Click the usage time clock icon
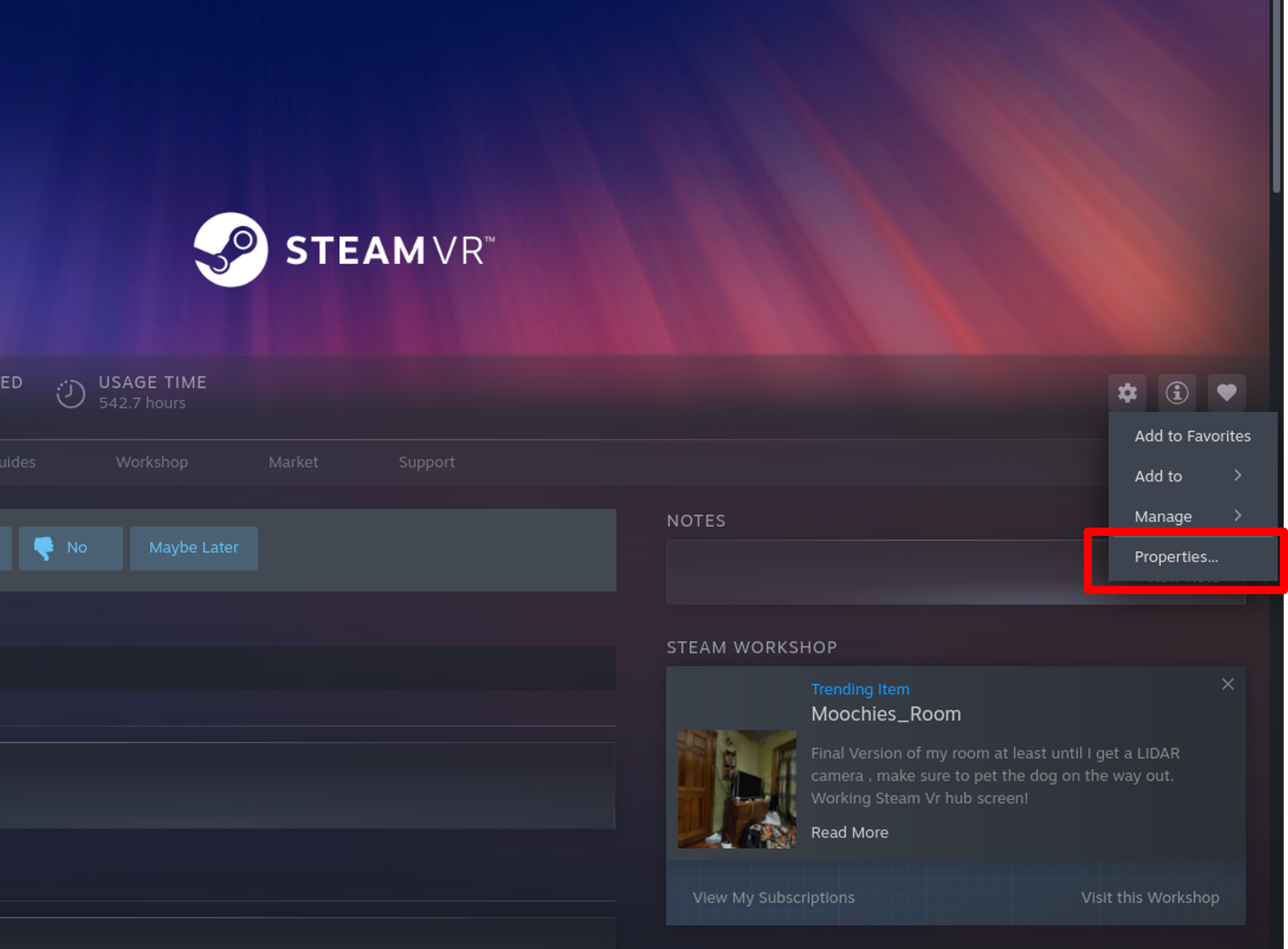 [x=71, y=393]
